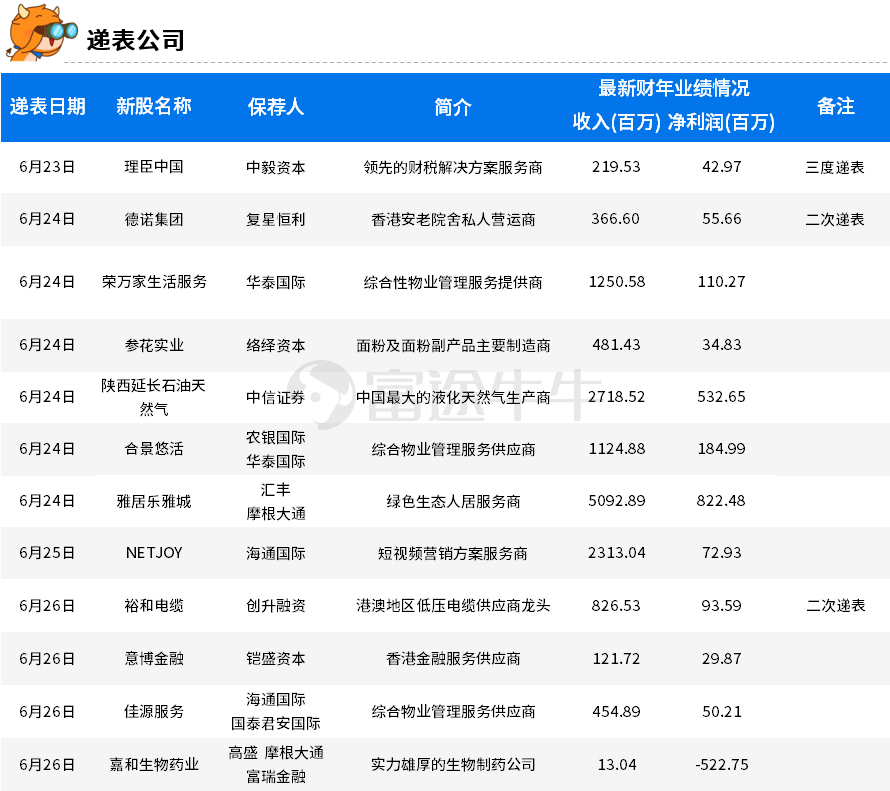Click revenue value 1124.88
890x791 pixels.
pos(617,449)
